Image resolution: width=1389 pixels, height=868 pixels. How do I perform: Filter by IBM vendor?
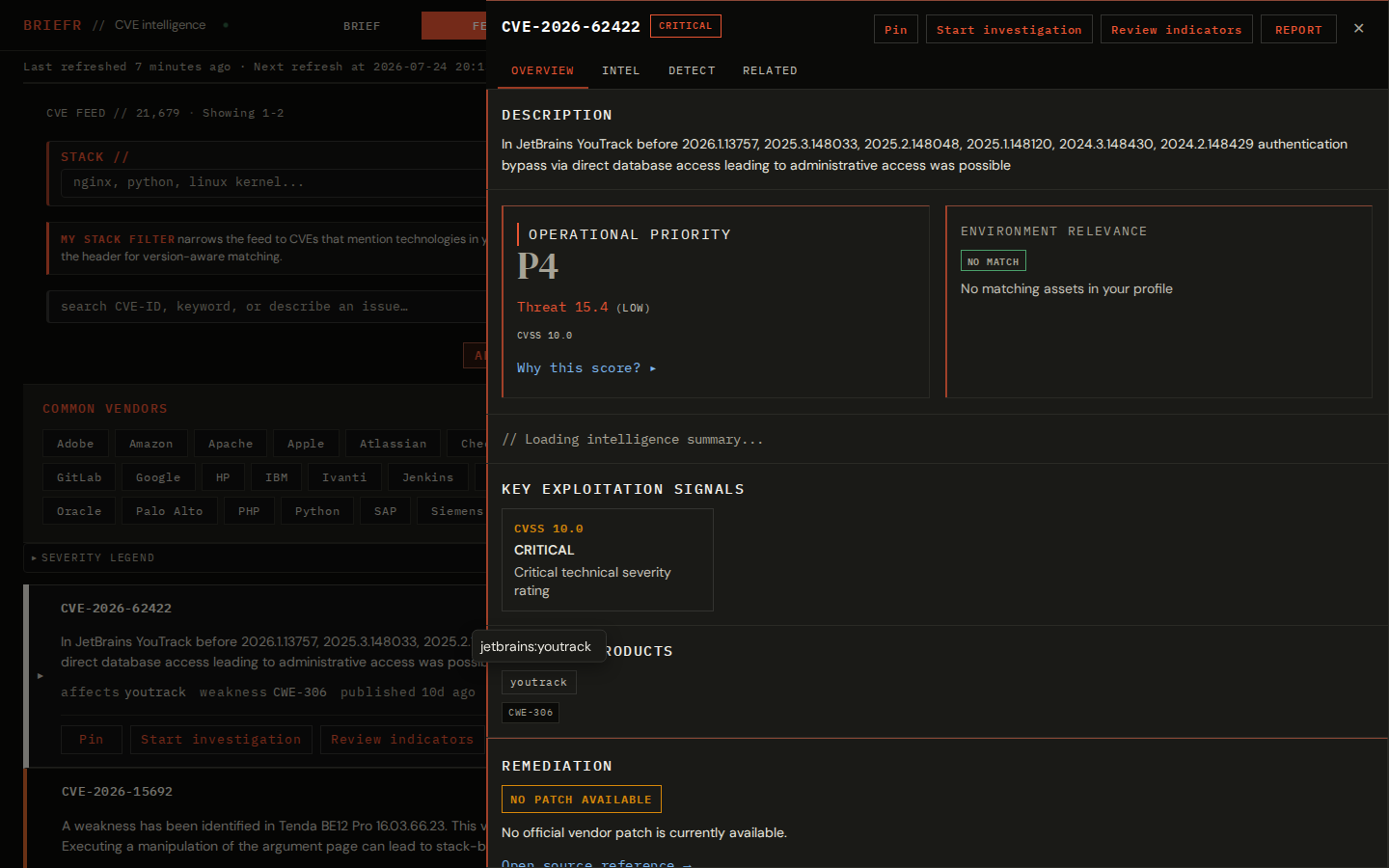pos(277,477)
